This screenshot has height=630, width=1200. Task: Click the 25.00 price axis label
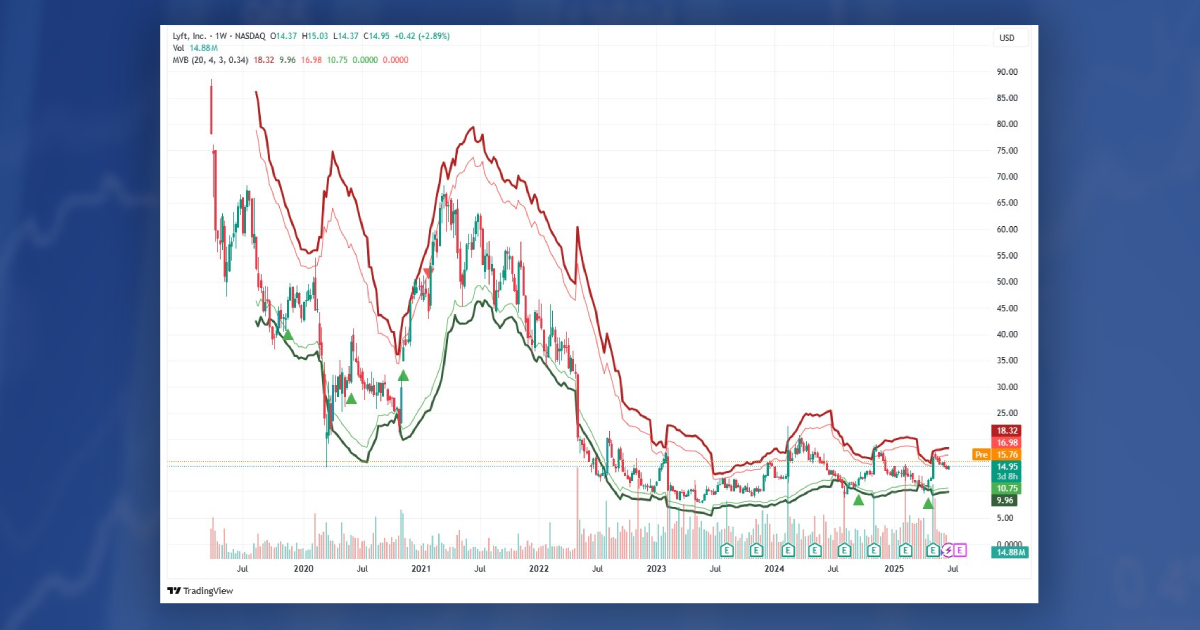point(1007,413)
